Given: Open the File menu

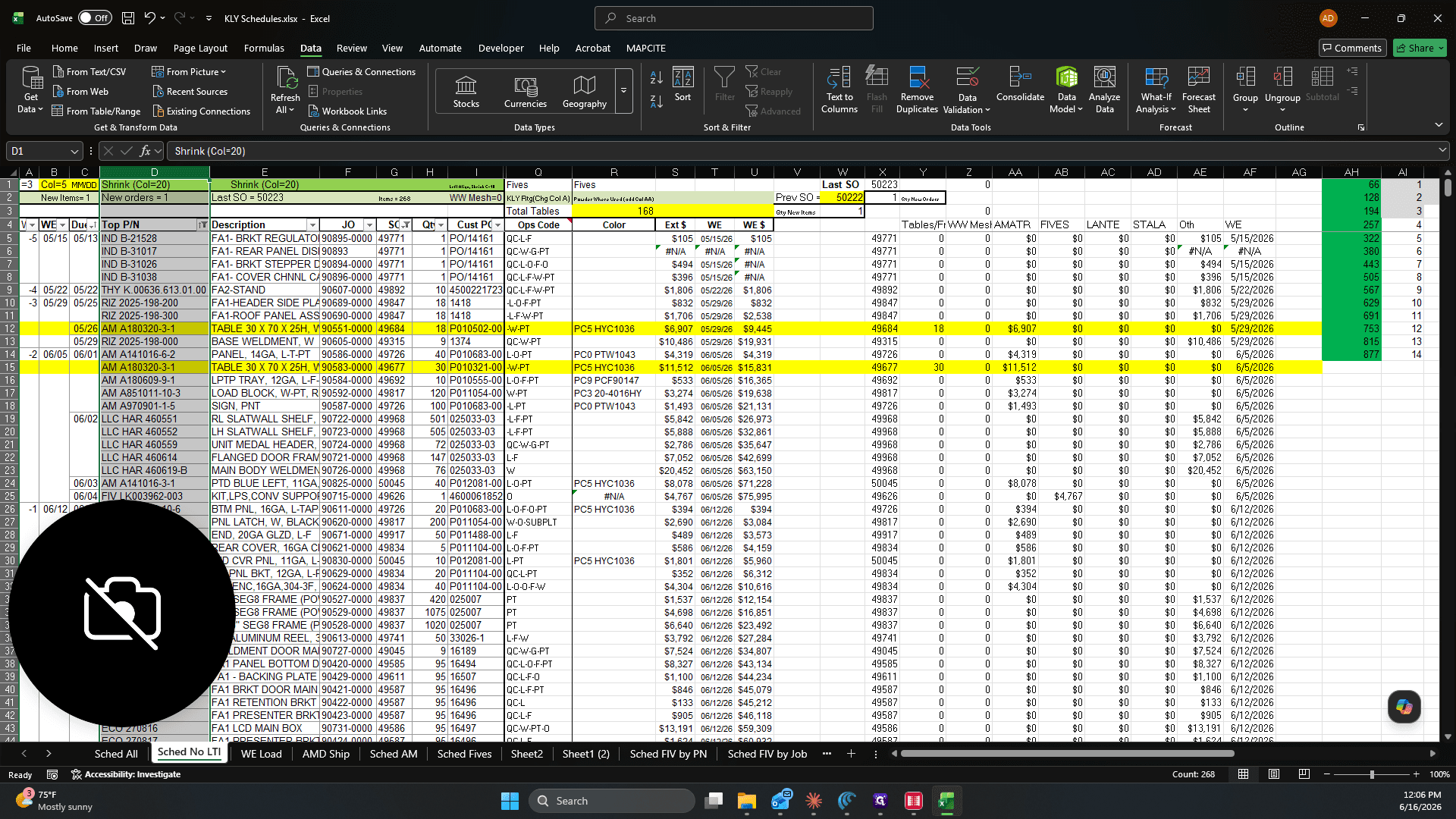Looking at the screenshot, I should tap(24, 48).
